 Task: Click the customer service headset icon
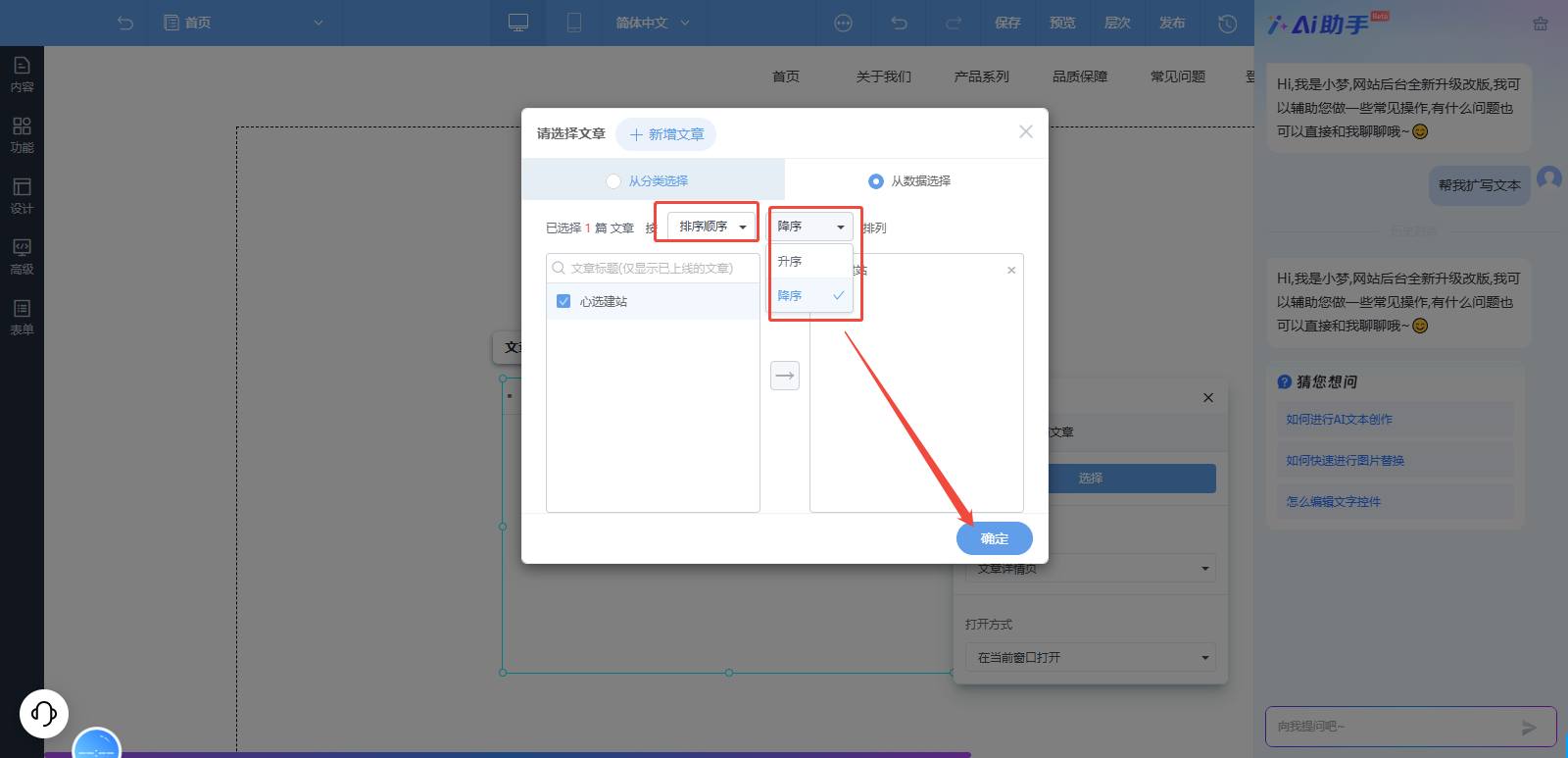(x=44, y=713)
